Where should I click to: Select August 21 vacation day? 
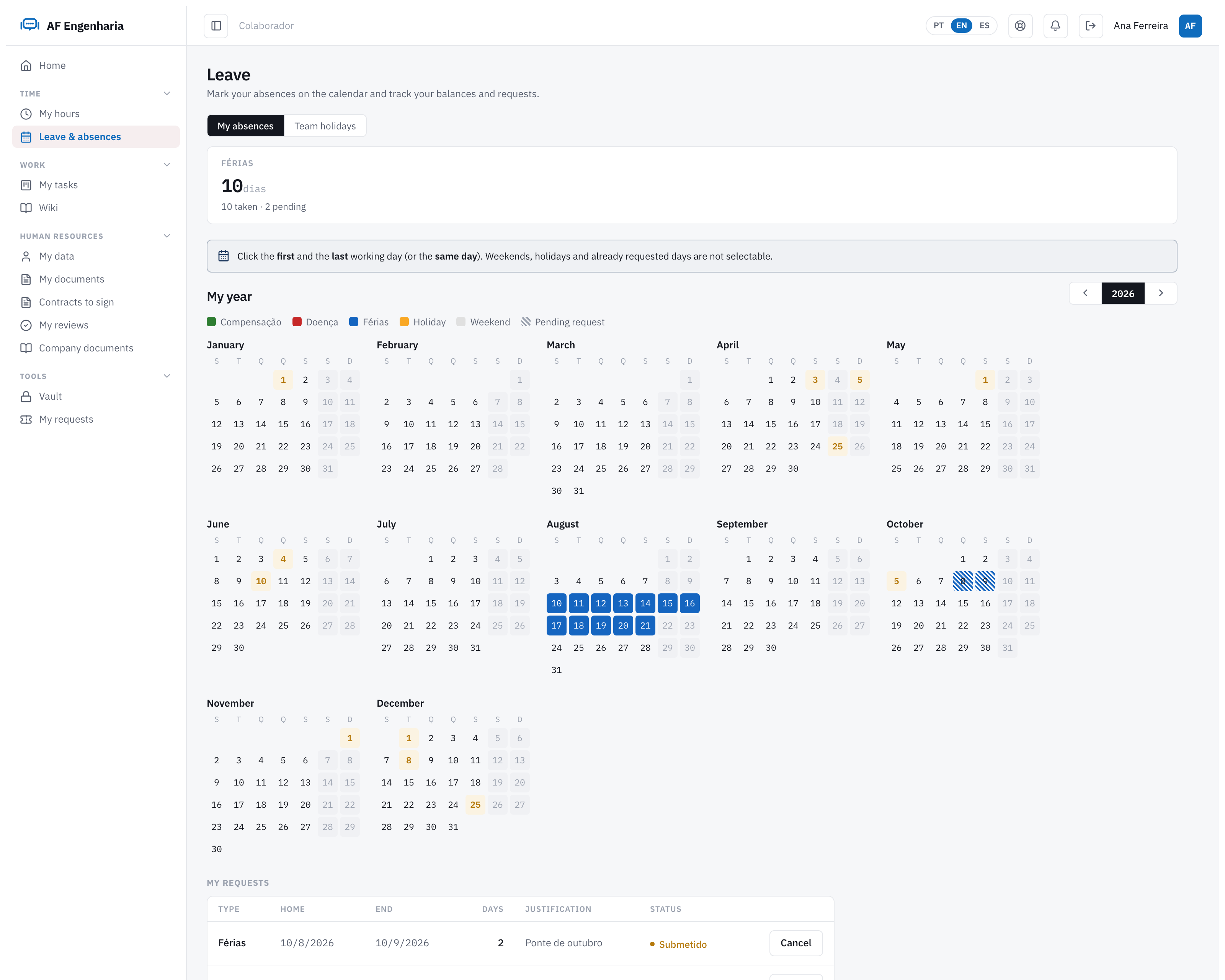(645, 626)
